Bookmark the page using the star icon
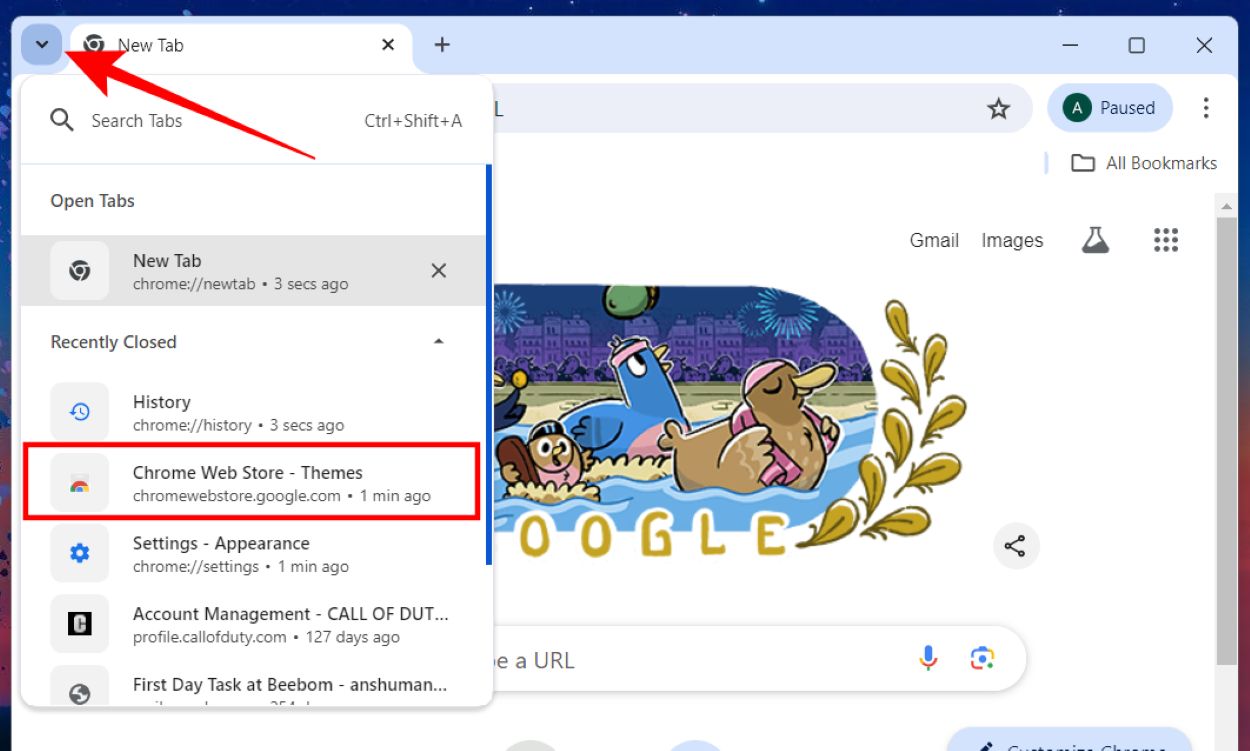Viewport: 1250px width, 751px height. pos(998,108)
